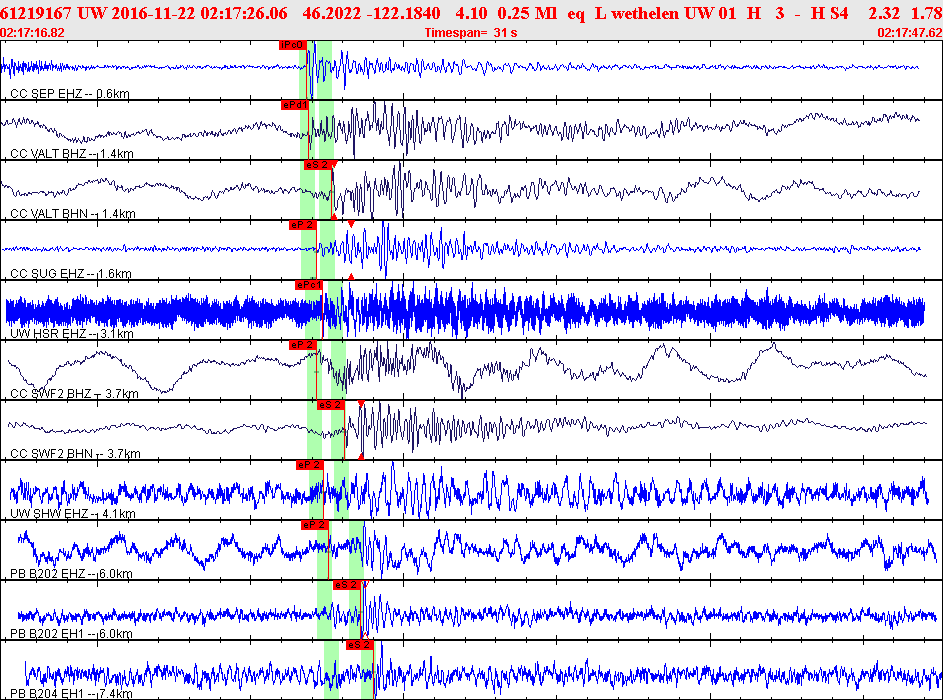Click the Timespan= 31 s label
The height and width of the screenshot is (700, 943).
point(471,32)
